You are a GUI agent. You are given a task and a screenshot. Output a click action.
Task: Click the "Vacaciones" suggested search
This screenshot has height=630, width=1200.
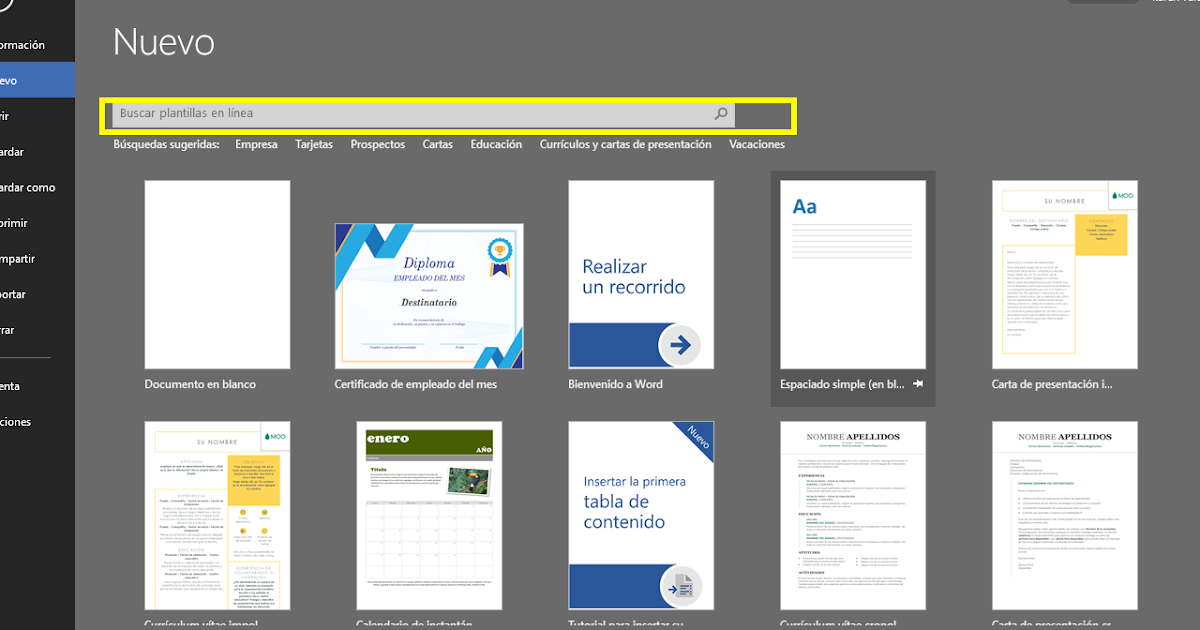(756, 144)
